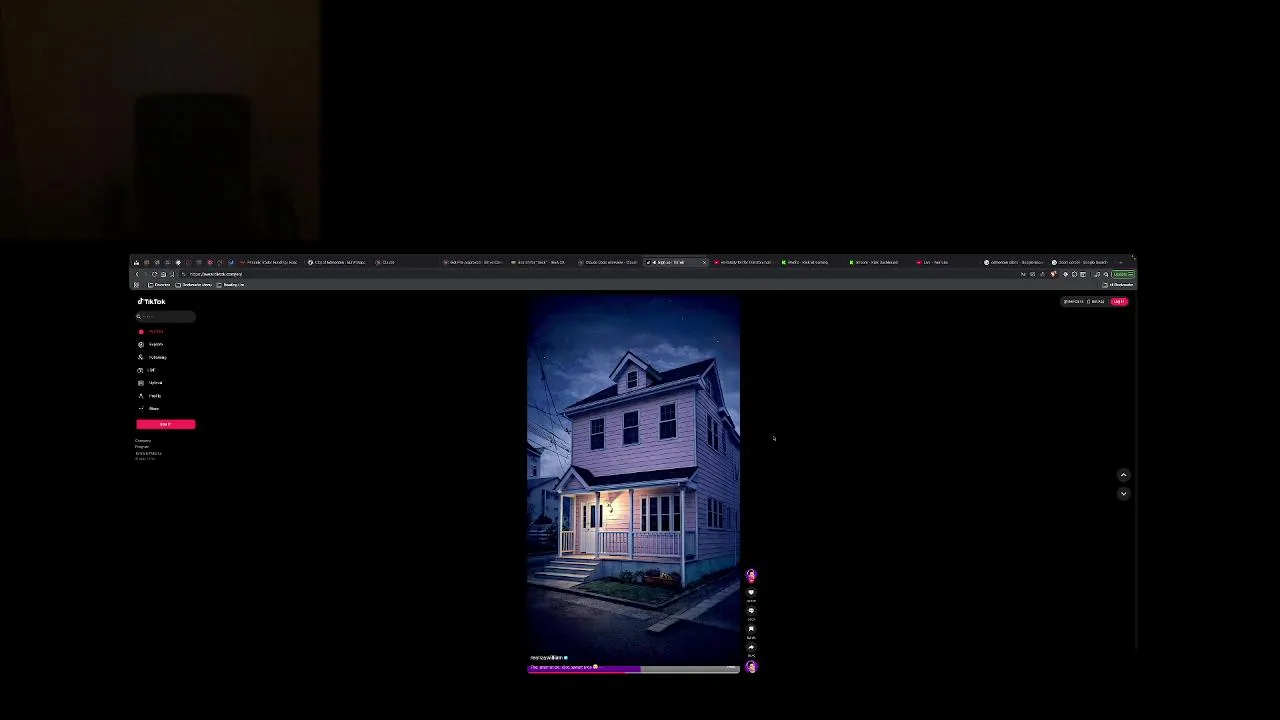
Task: Click the Get Coins button
Action: click(x=1073, y=301)
